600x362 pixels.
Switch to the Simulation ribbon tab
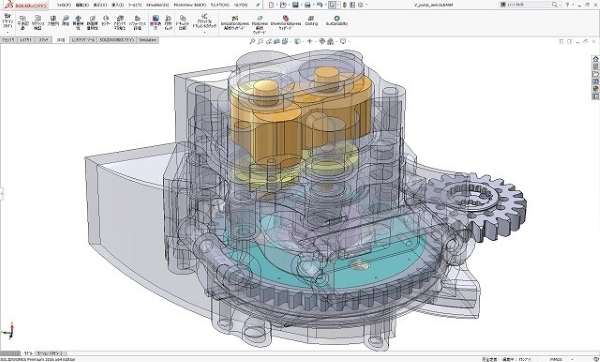[147, 40]
